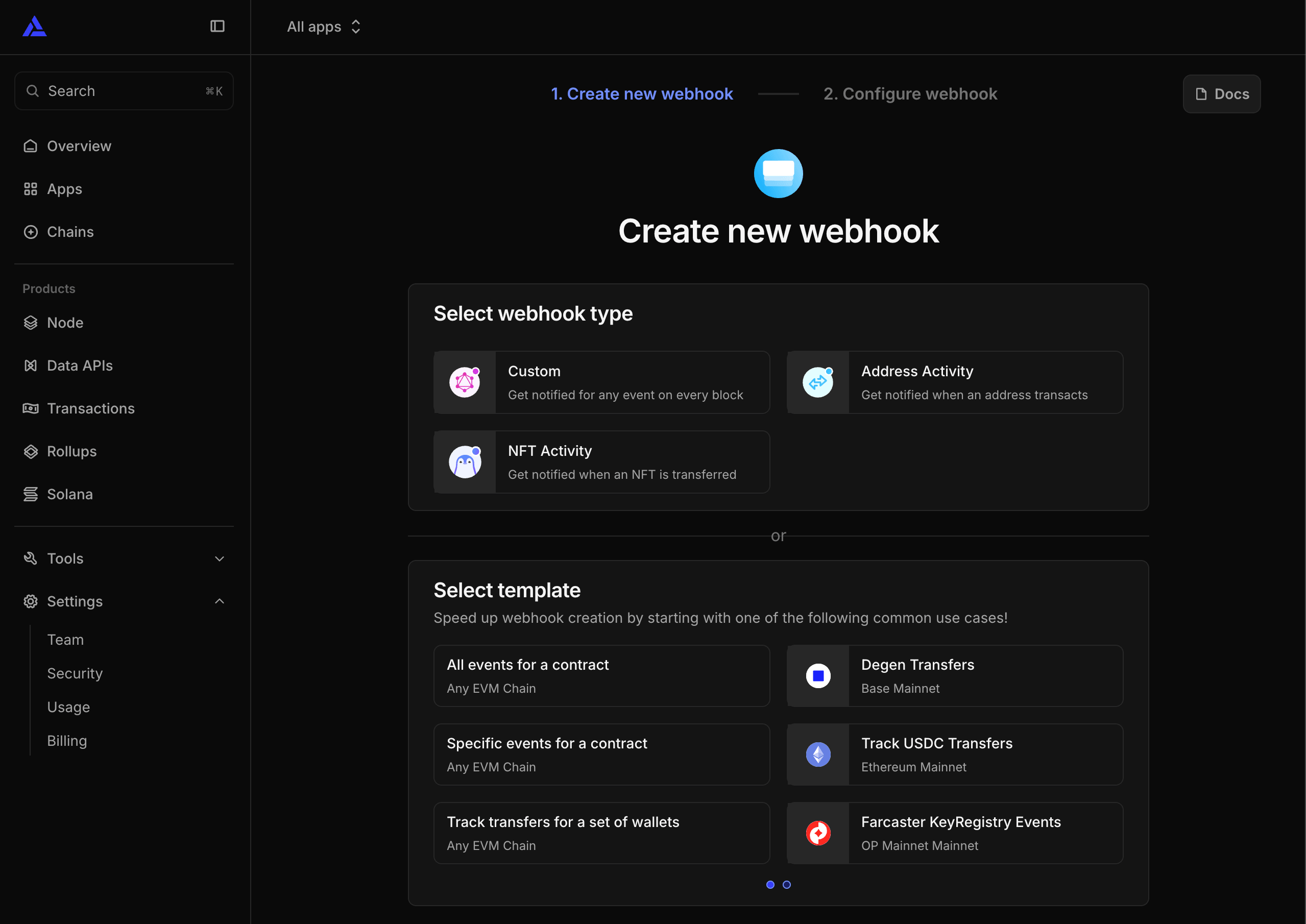Click the Alchemy logo icon
The height and width of the screenshot is (924, 1306).
tap(35, 26)
